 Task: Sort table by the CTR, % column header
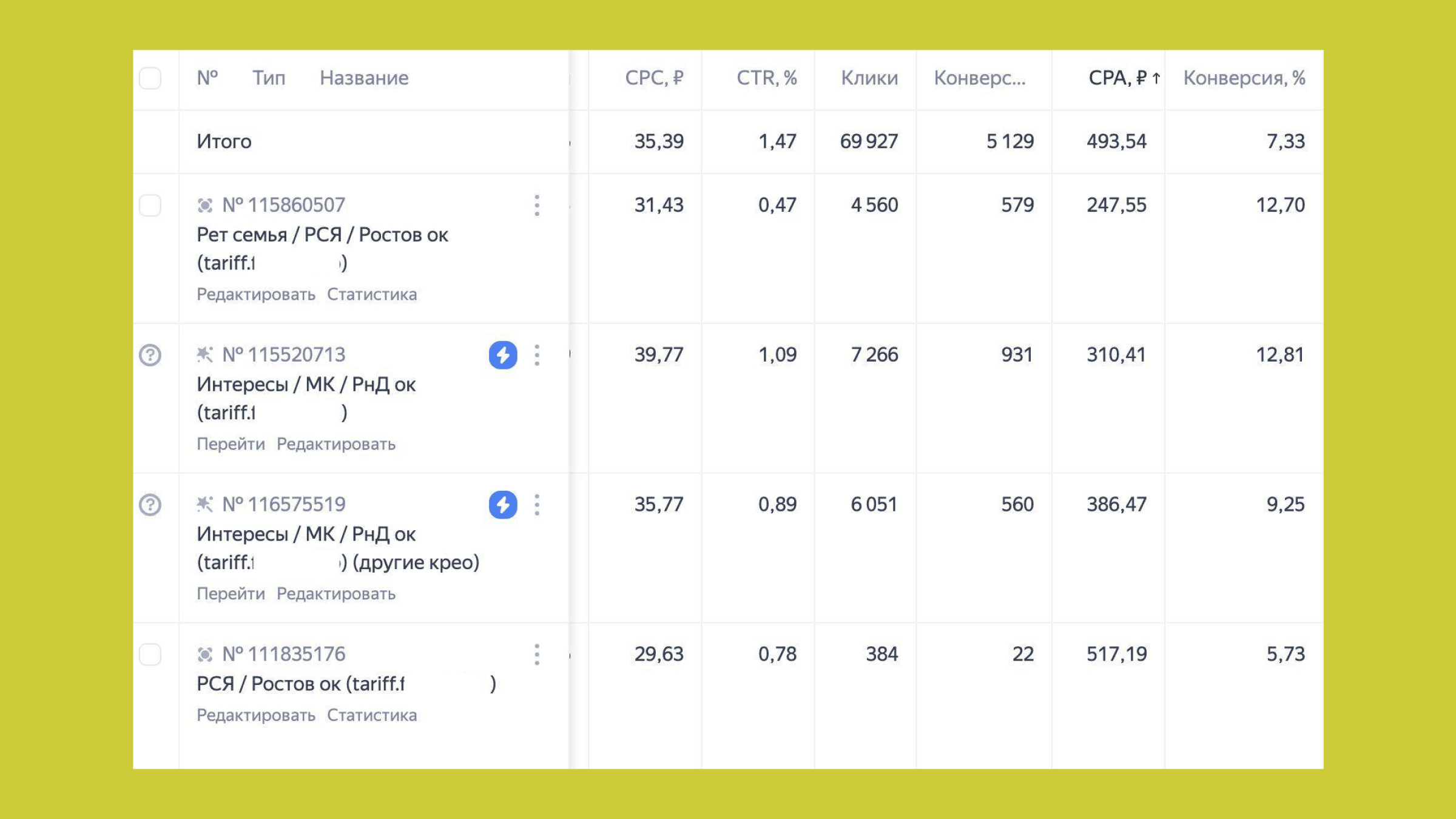pos(766,78)
